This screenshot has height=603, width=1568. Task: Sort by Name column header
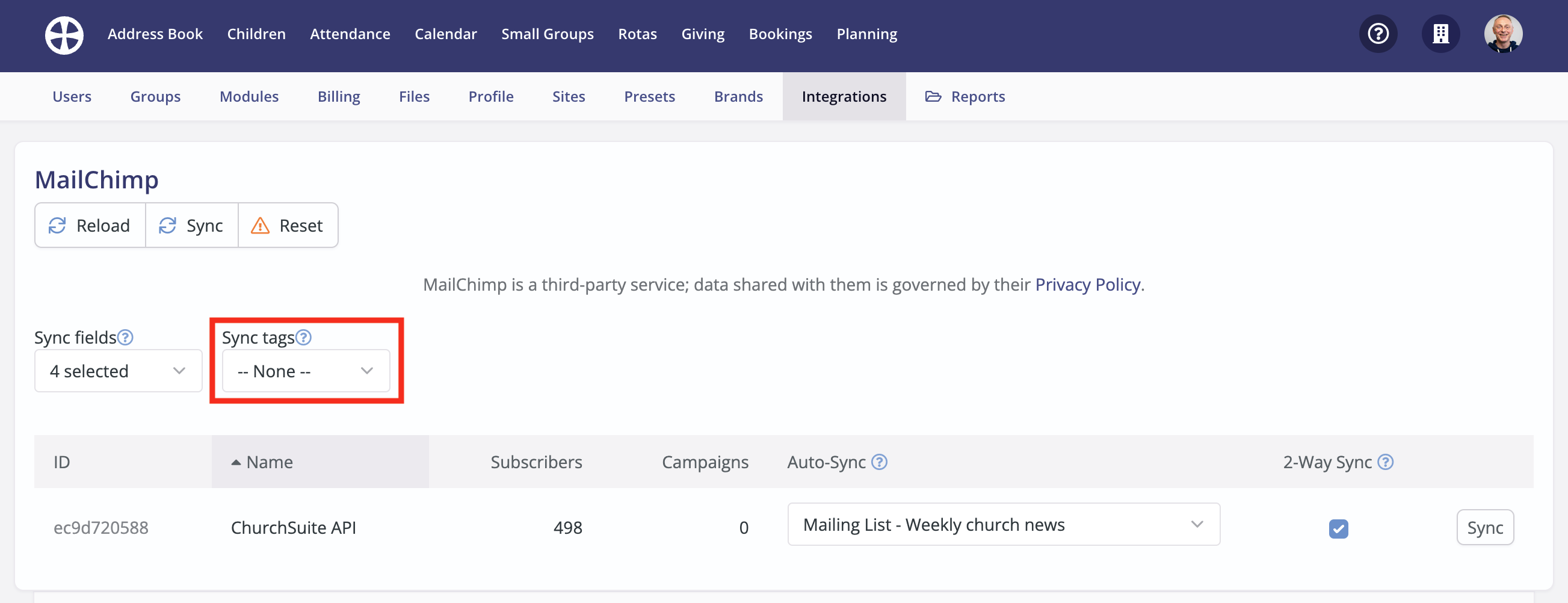[320, 462]
